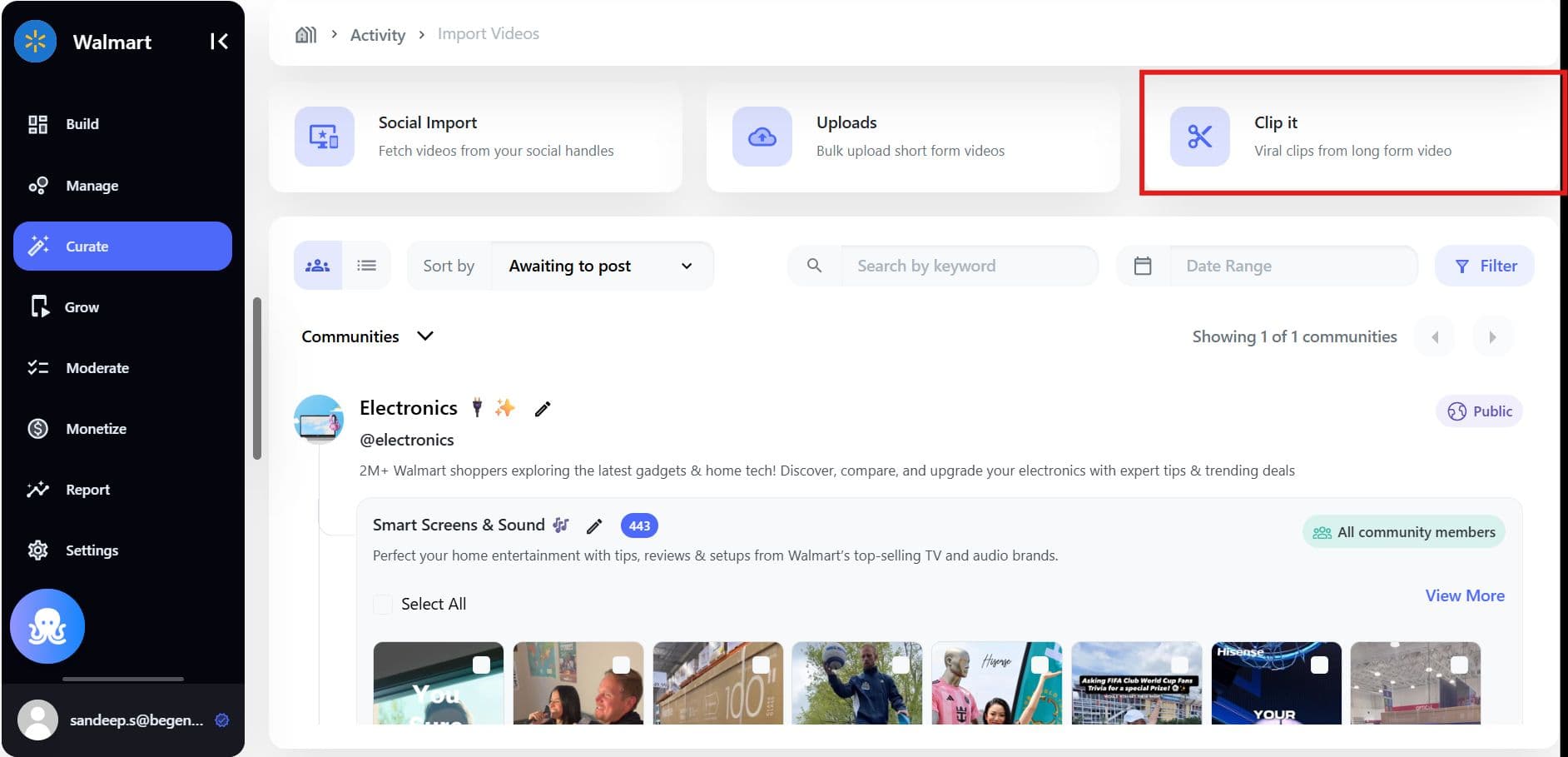
Task: Open the Moderate section
Action: (122, 368)
